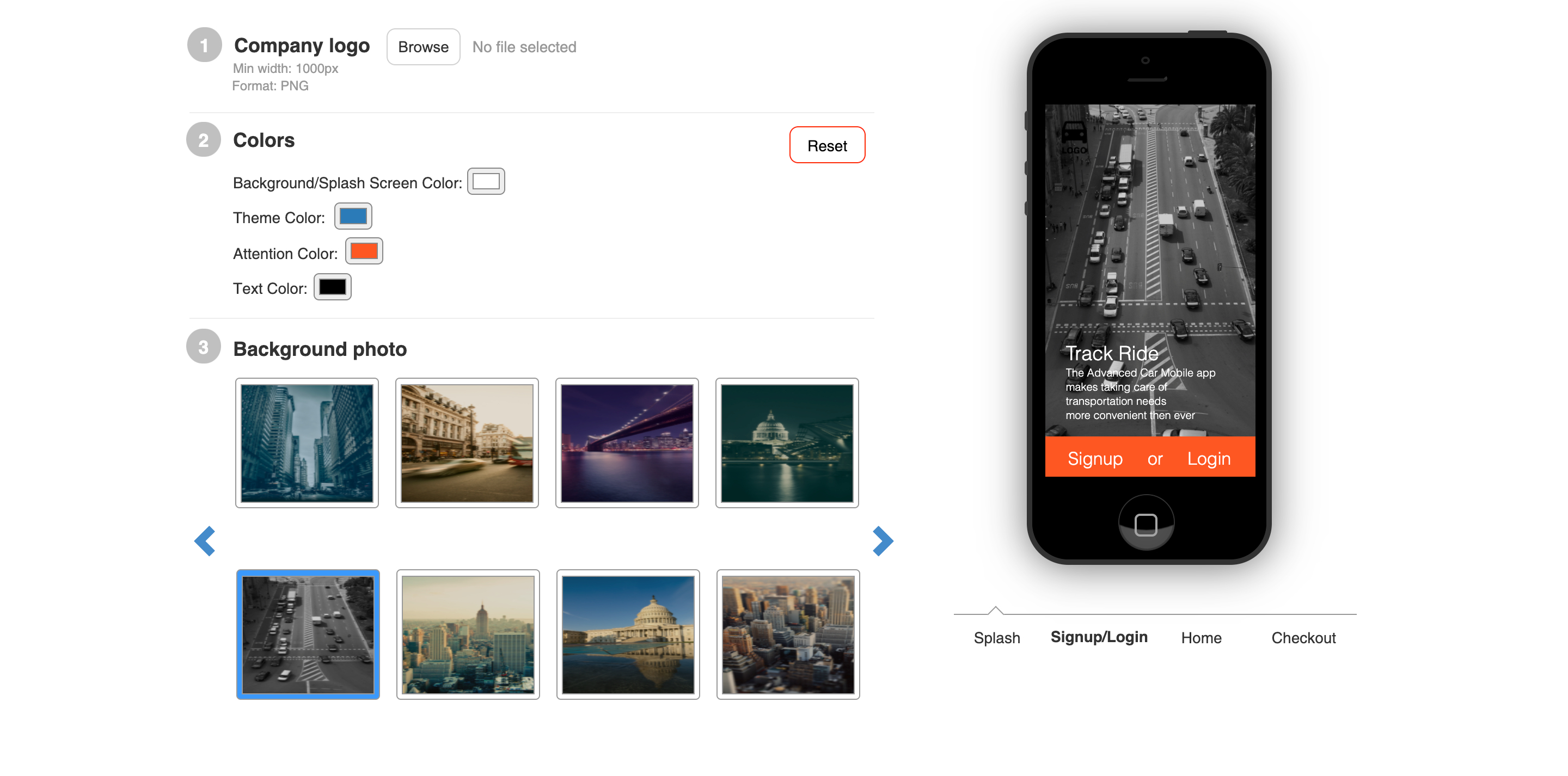The image size is (1568, 776).
Task: Switch to the Checkout preview tab
Action: point(1303,637)
